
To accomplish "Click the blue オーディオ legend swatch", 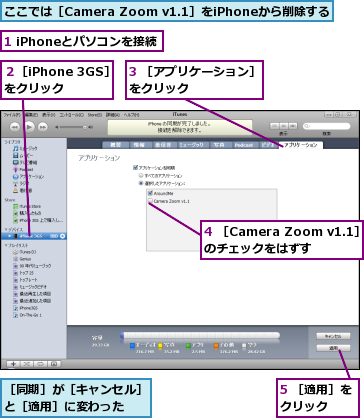I will [x=132, y=345].
